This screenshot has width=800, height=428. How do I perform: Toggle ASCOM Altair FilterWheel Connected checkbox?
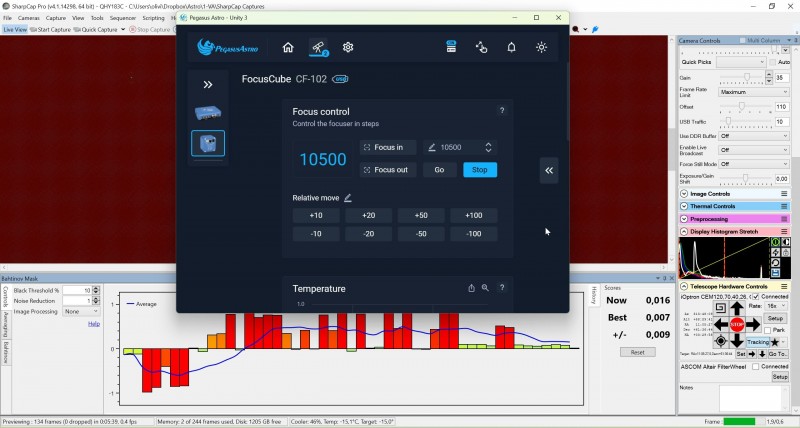(x=756, y=367)
